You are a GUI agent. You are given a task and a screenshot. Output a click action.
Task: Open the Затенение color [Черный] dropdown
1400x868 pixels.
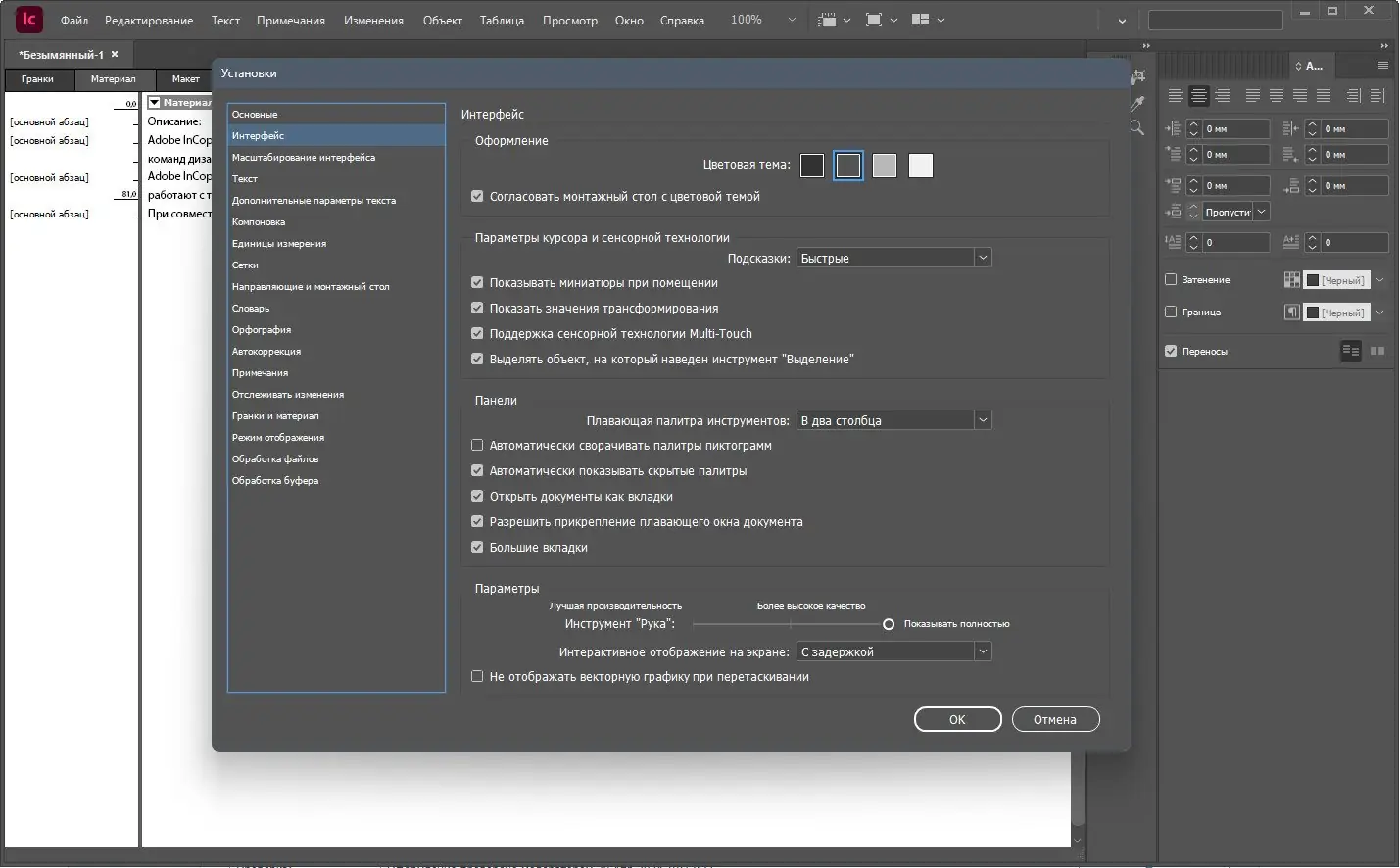coord(1380,280)
